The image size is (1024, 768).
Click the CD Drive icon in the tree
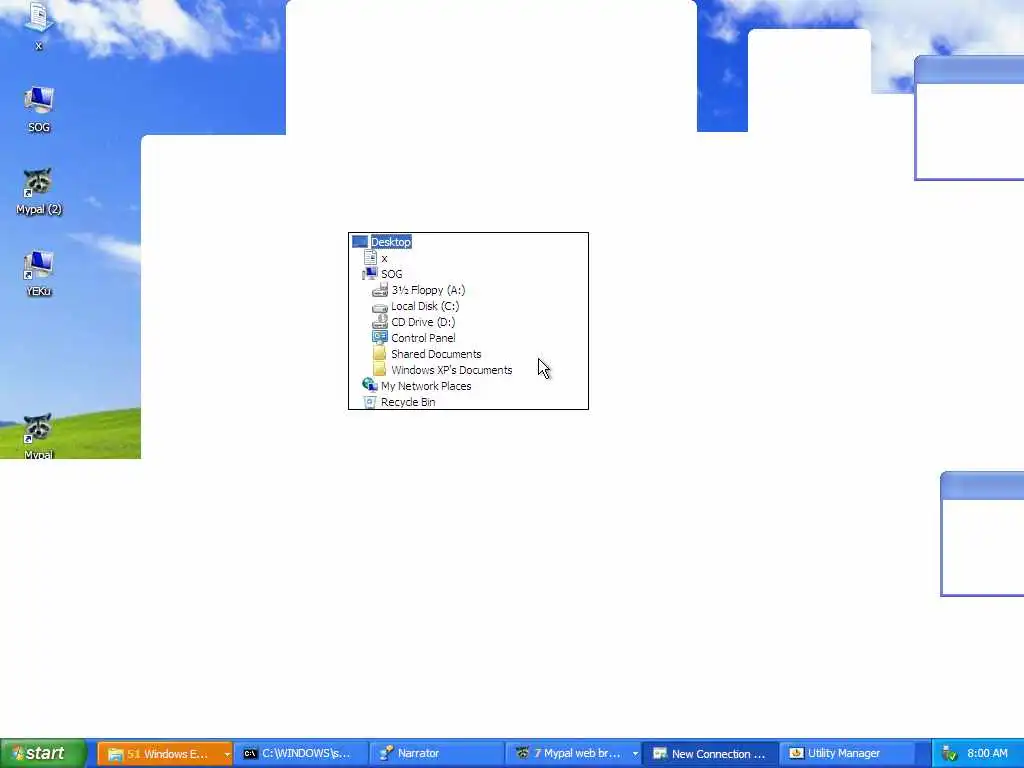[380, 322]
